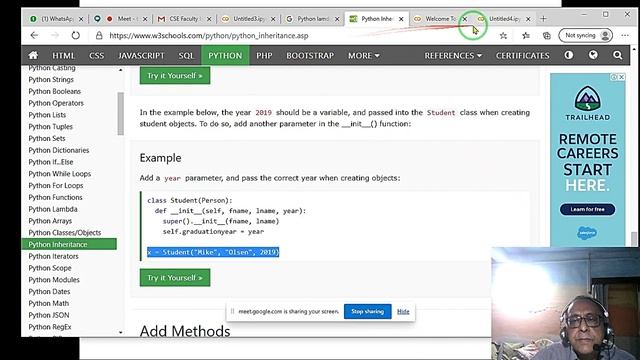This screenshot has height=360, width=640.
Task: Open Python Iterators in sidebar
Action: coord(53,256)
